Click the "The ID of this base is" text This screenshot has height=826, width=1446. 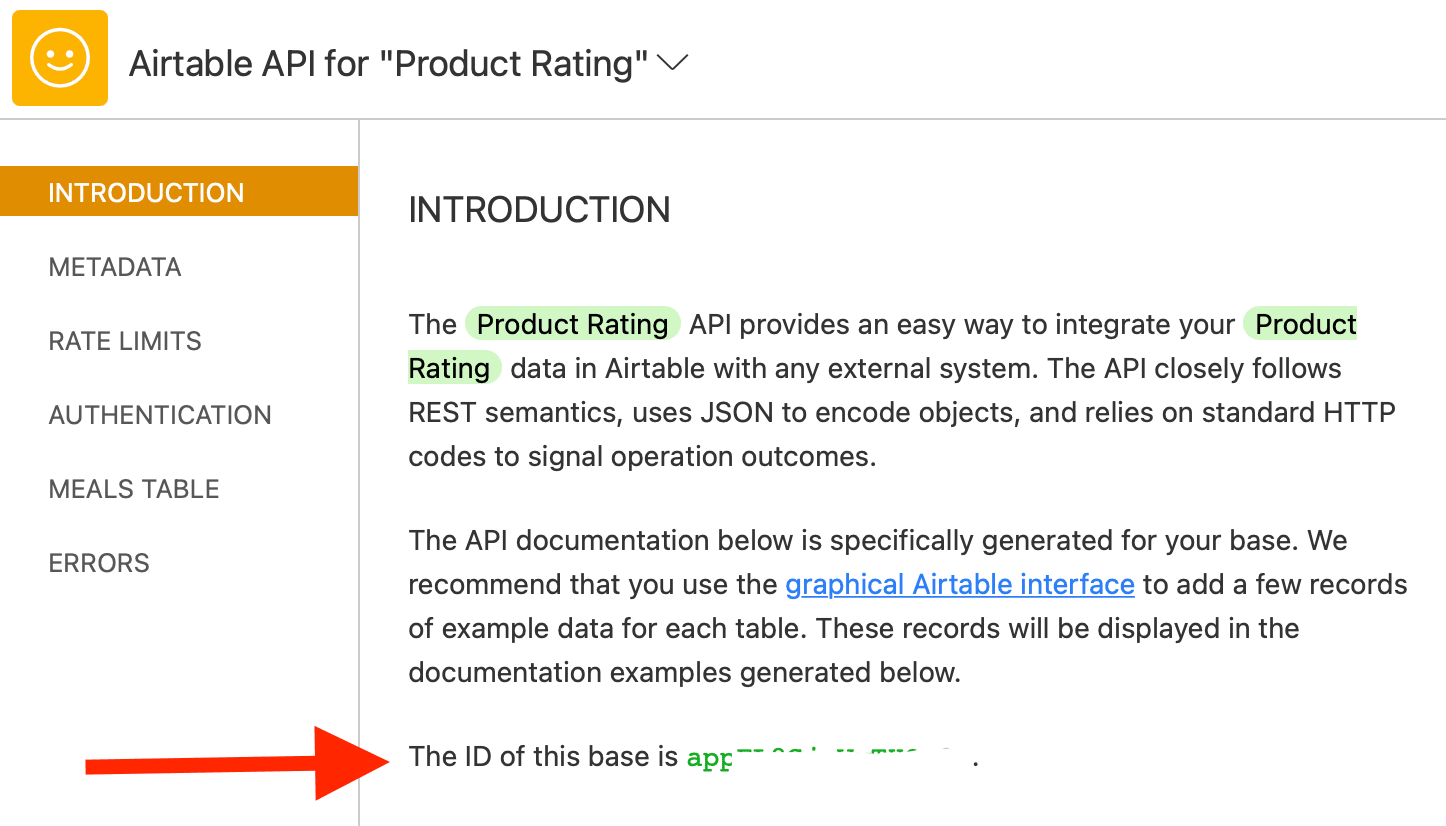pos(543,756)
